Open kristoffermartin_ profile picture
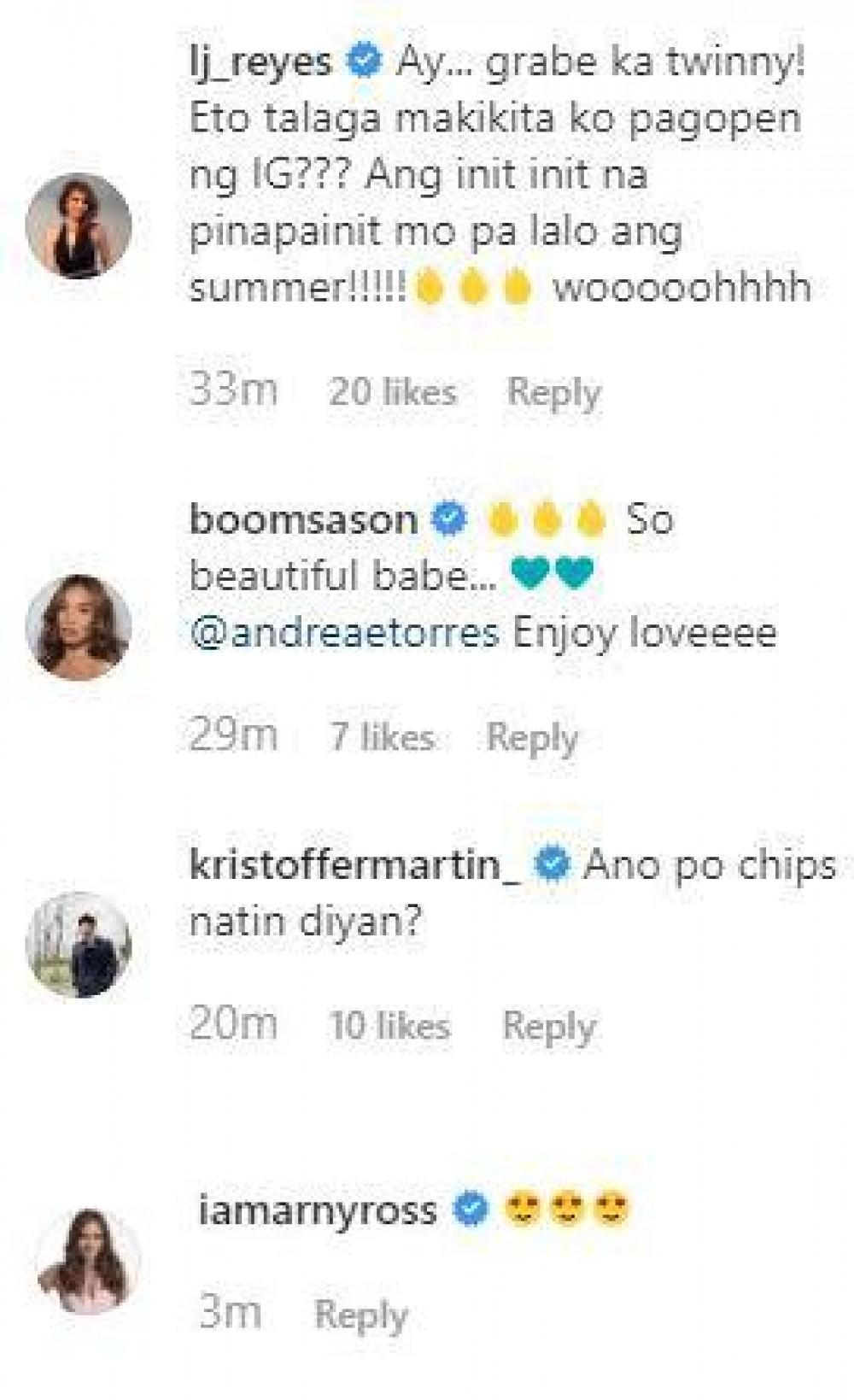The image size is (854, 1400). coord(79,946)
